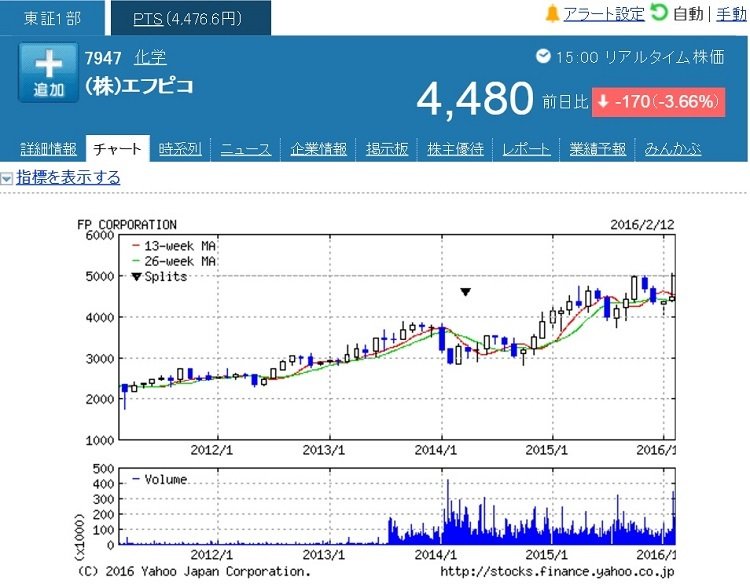This screenshot has width=750, height=588.
Task: Switch update mode to 手動
Action: click(x=731, y=14)
